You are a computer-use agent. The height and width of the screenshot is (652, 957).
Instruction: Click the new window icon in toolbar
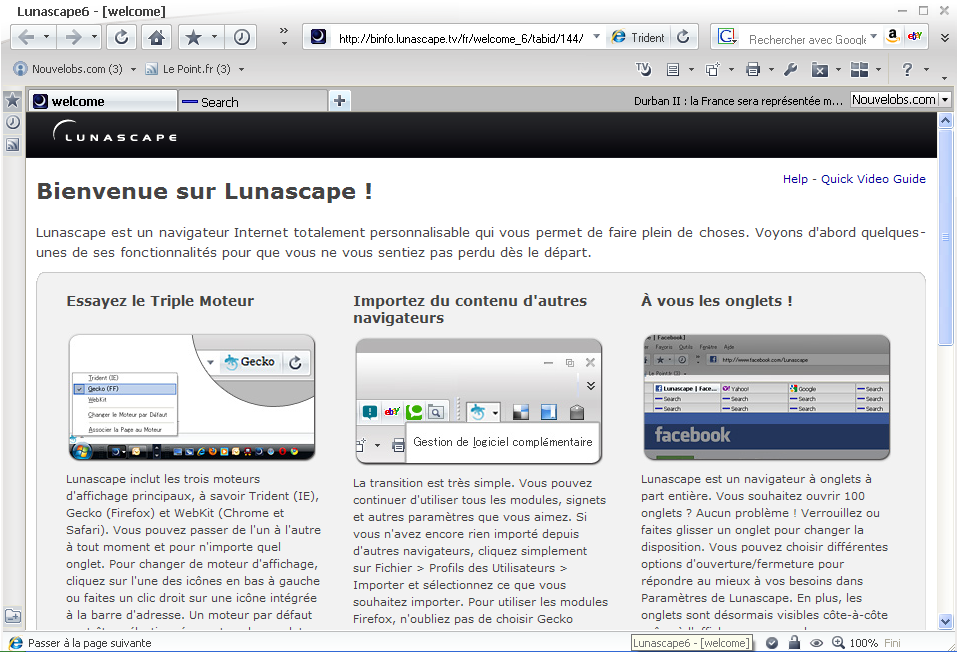click(x=712, y=70)
